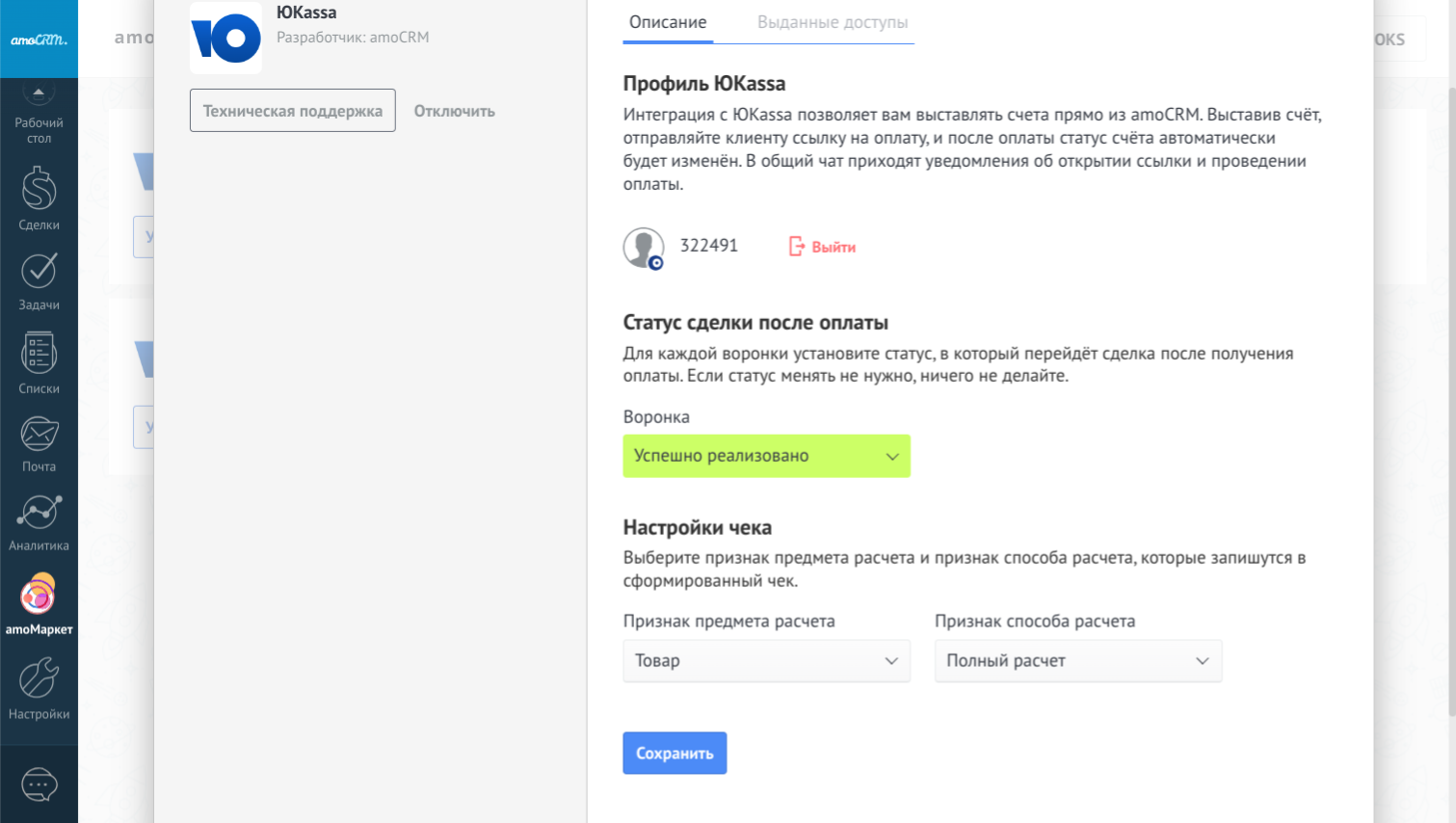Open the Почта mail section
The width and height of the screenshot is (1456, 823).
(x=39, y=443)
